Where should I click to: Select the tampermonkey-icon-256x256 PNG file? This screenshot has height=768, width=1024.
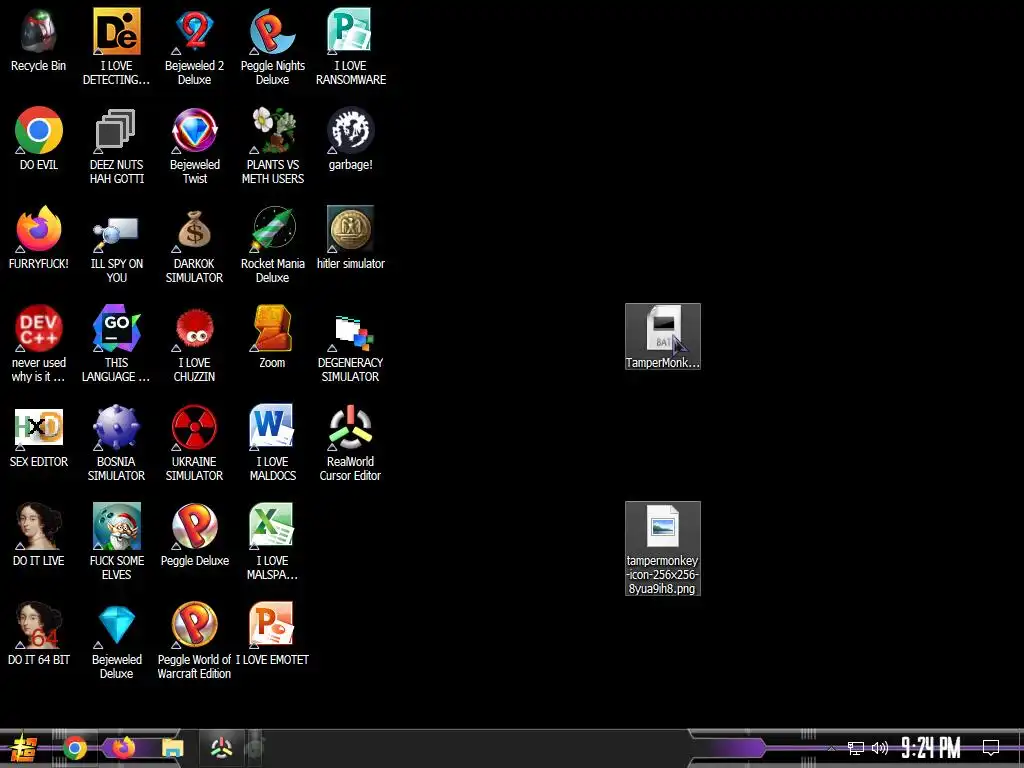pyautogui.click(x=663, y=549)
